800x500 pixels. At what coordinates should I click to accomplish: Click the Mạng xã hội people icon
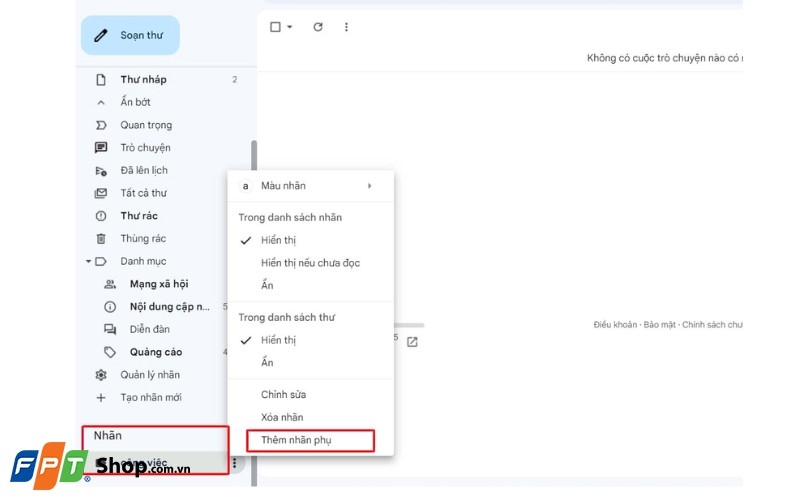(110, 284)
